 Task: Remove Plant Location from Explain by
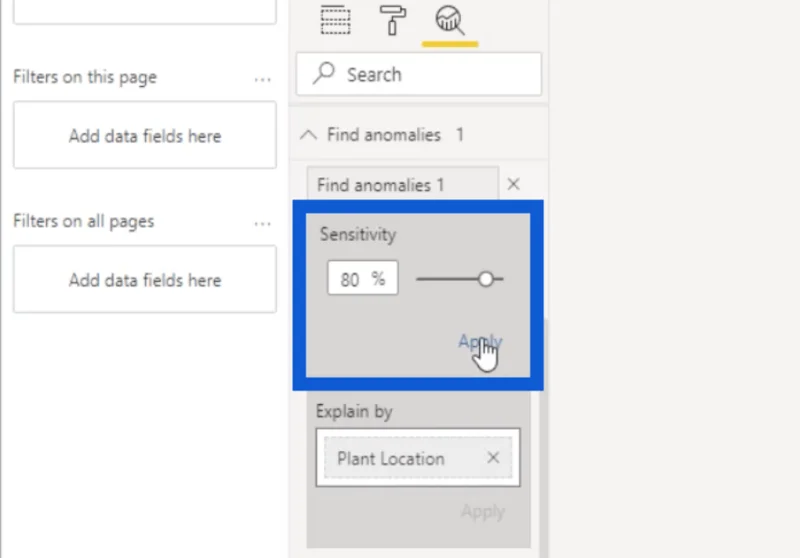pos(493,458)
